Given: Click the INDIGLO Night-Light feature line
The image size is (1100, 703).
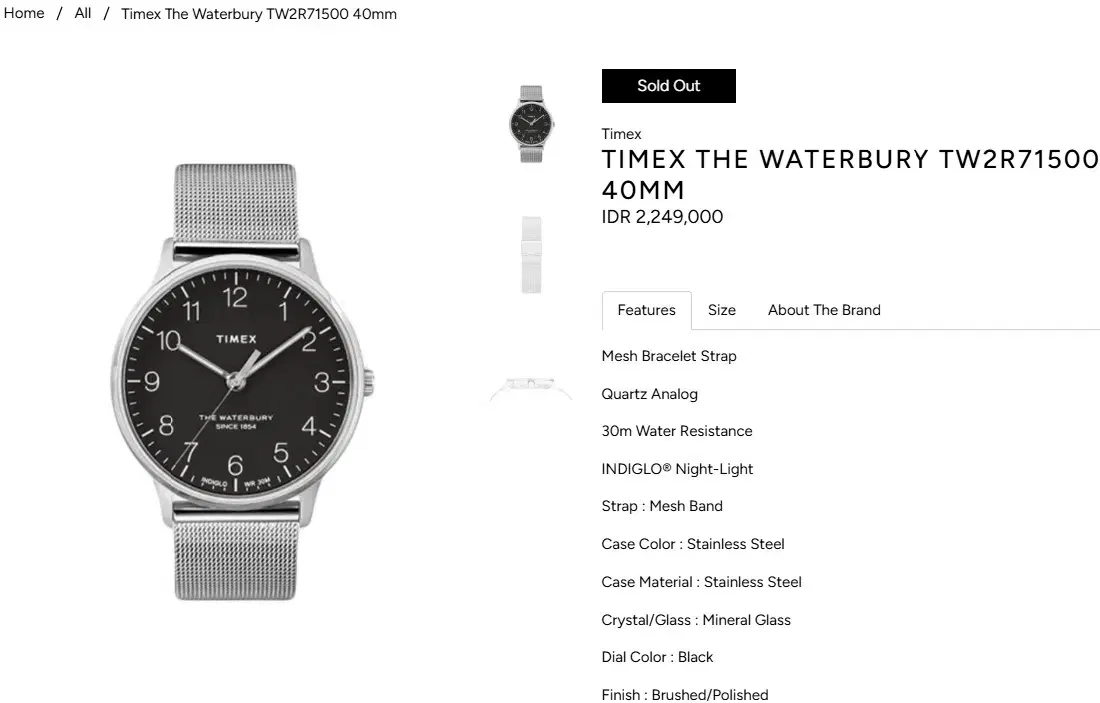Looking at the screenshot, I should [x=677, y=469].
